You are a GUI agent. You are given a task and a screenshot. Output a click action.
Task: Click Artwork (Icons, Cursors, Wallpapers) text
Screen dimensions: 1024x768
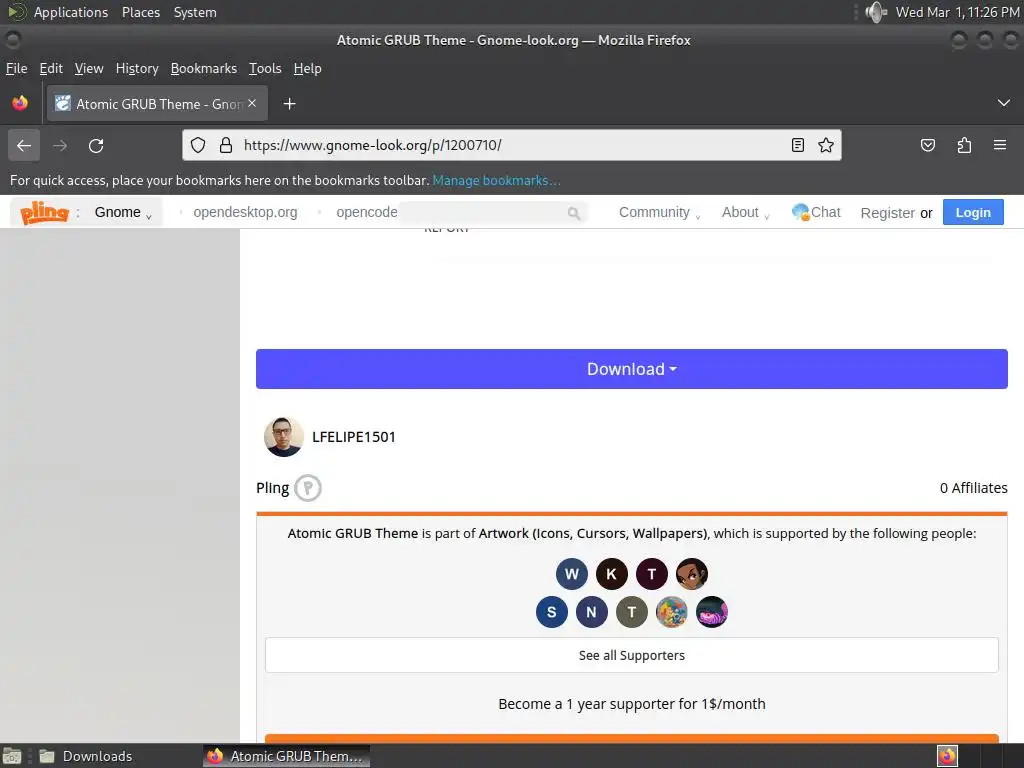pyautogui.click(x=592, y=534)
